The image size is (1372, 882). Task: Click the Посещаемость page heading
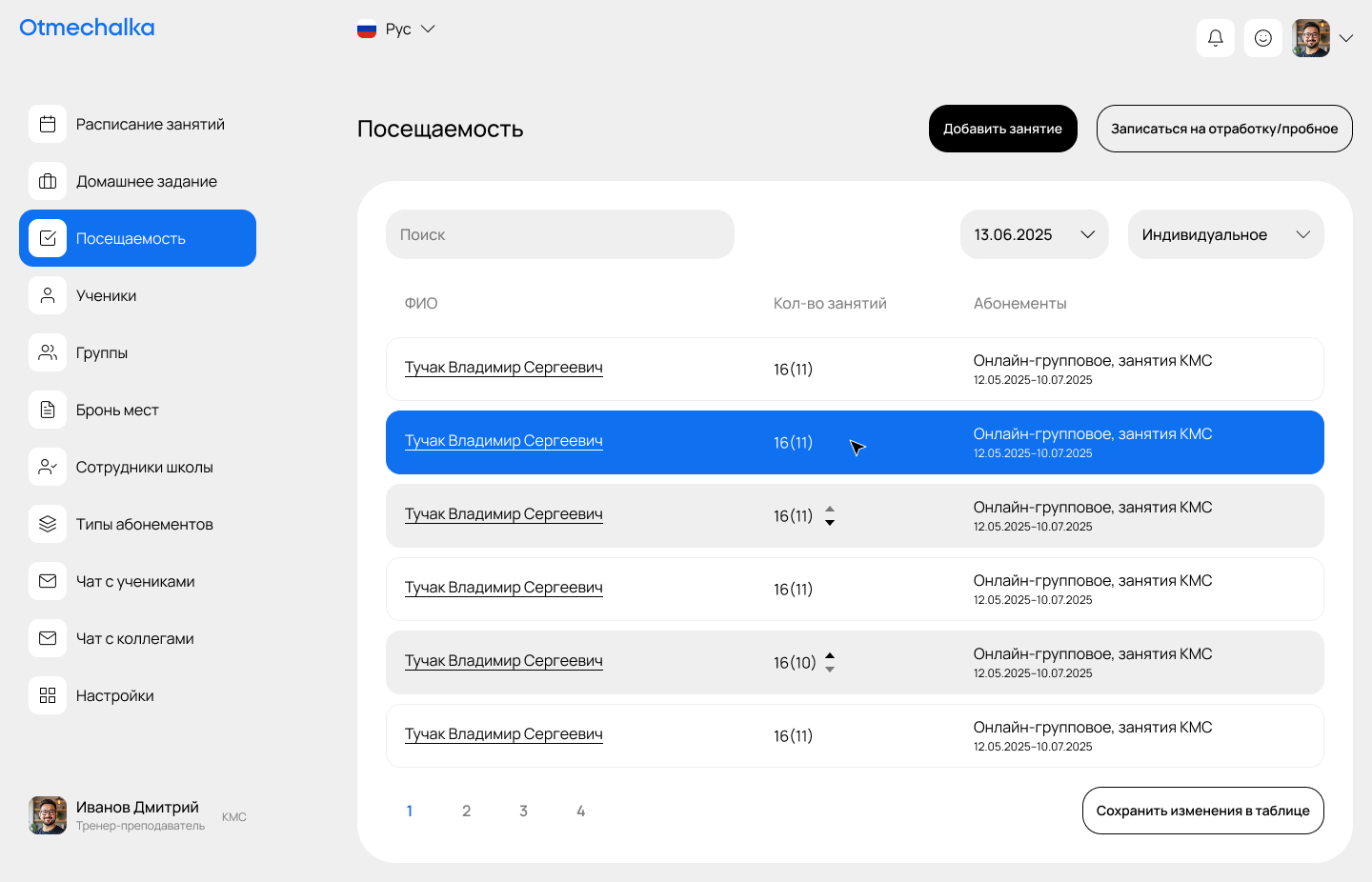point(440,129)
